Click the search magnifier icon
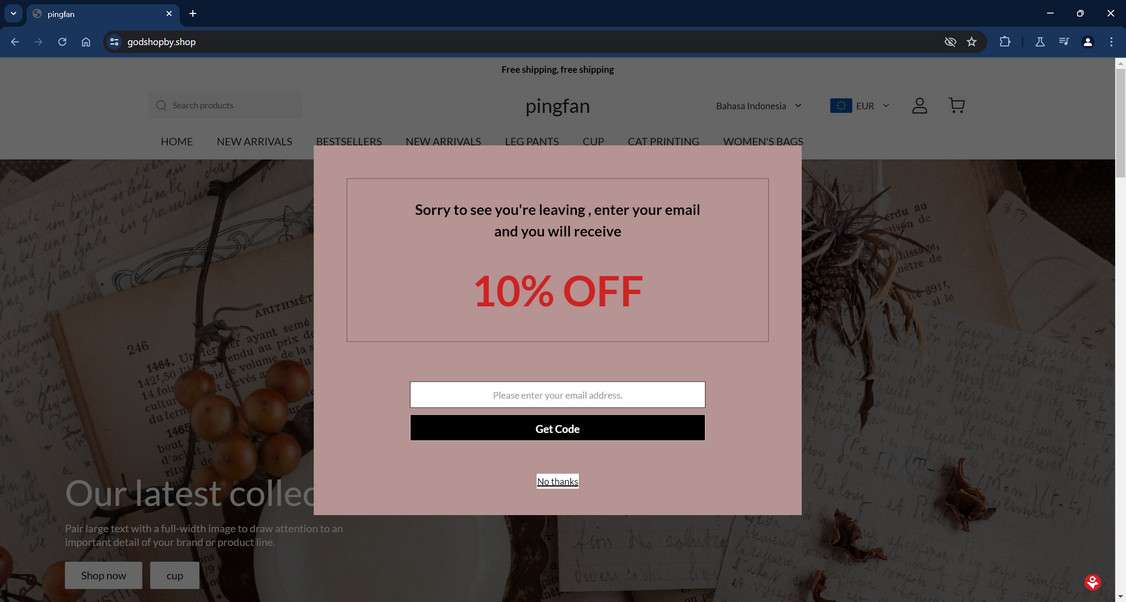Viewport: 1126px width, 602px height. pyautogui.click(x=161, y=106)
